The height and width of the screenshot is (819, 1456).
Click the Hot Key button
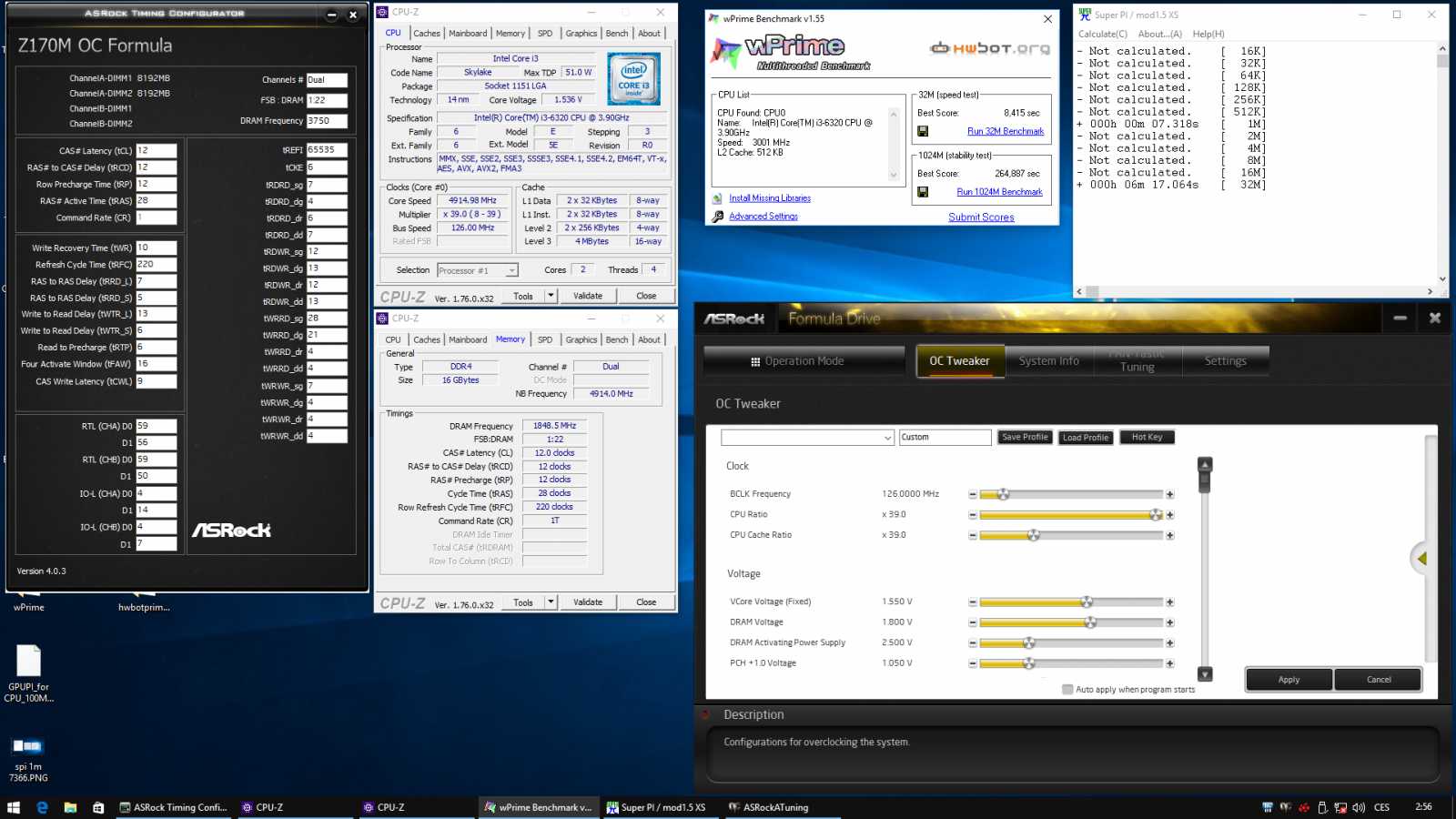[x=1147, y=438]
